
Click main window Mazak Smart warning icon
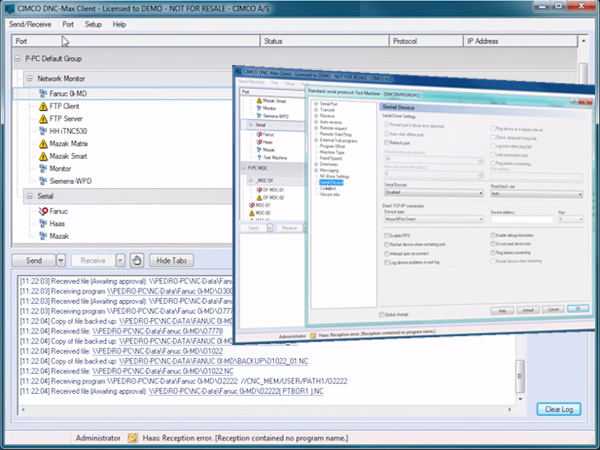coord(43,156)
